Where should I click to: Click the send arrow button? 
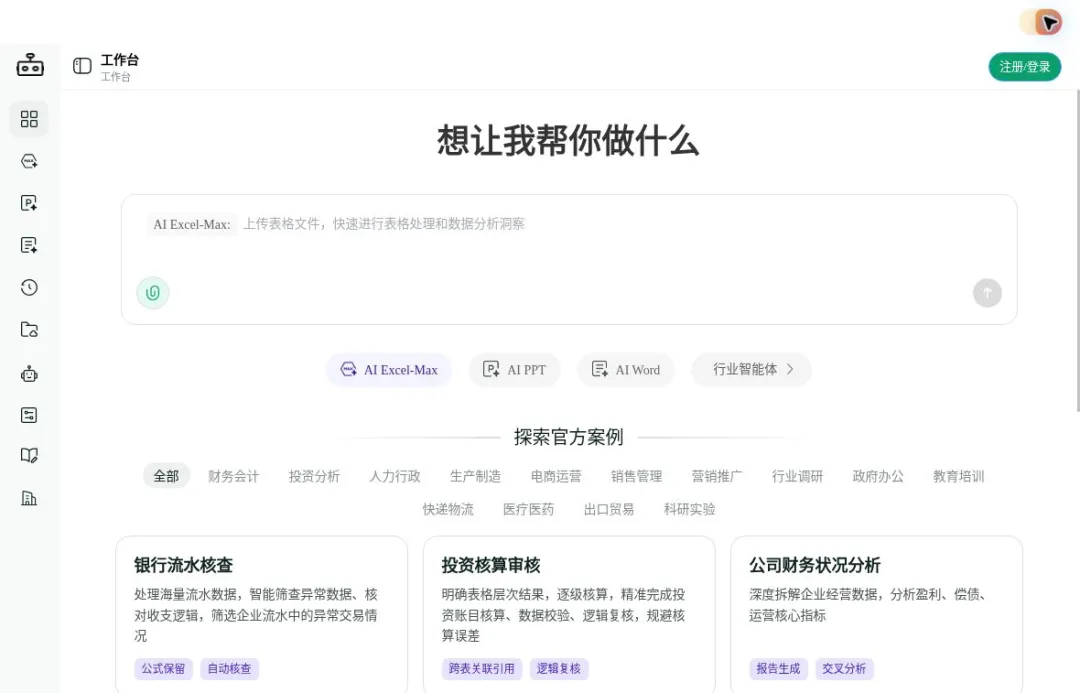(987, 293)
